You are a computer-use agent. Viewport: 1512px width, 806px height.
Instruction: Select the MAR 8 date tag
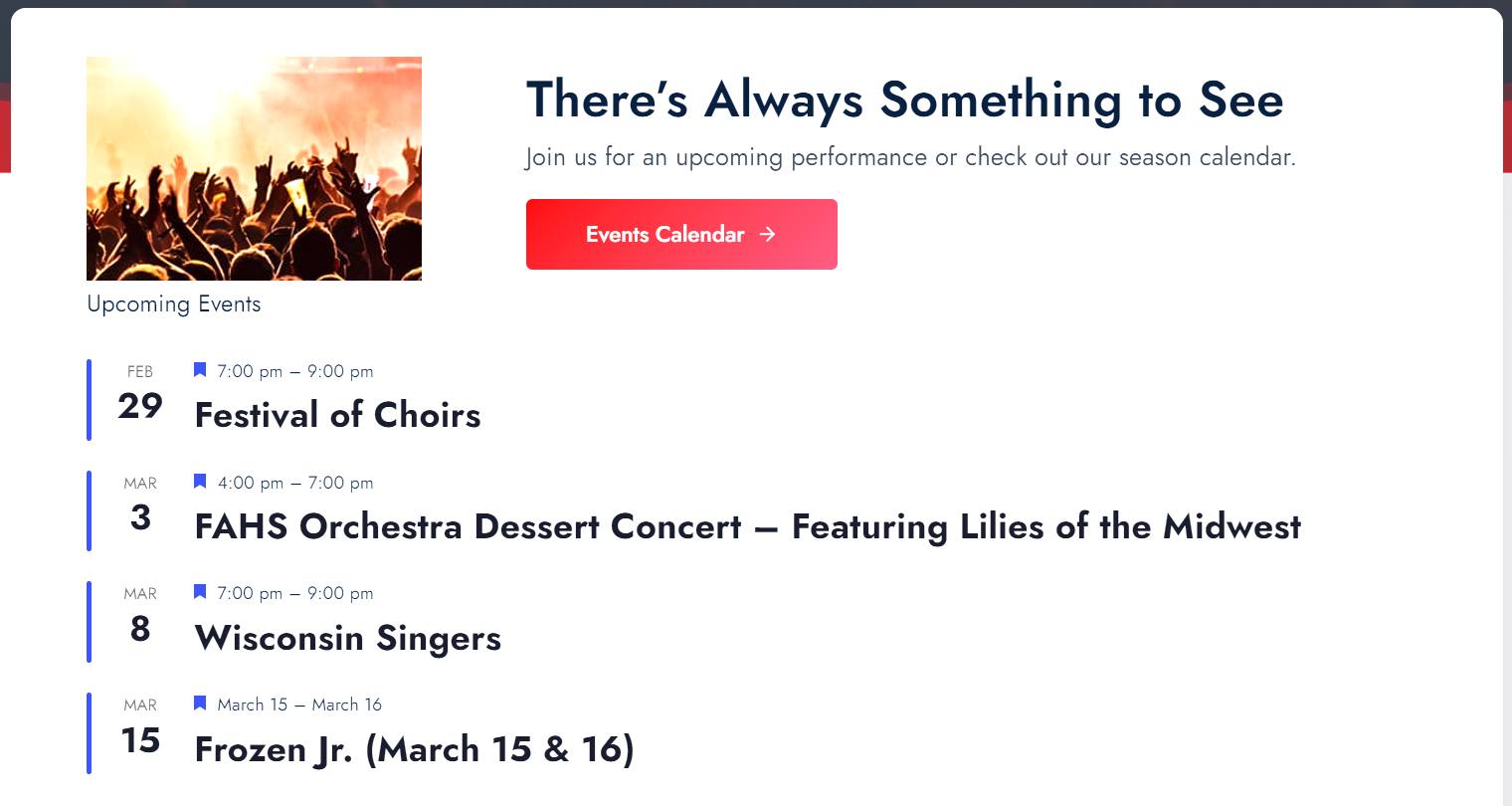click(x=140, y=617)
